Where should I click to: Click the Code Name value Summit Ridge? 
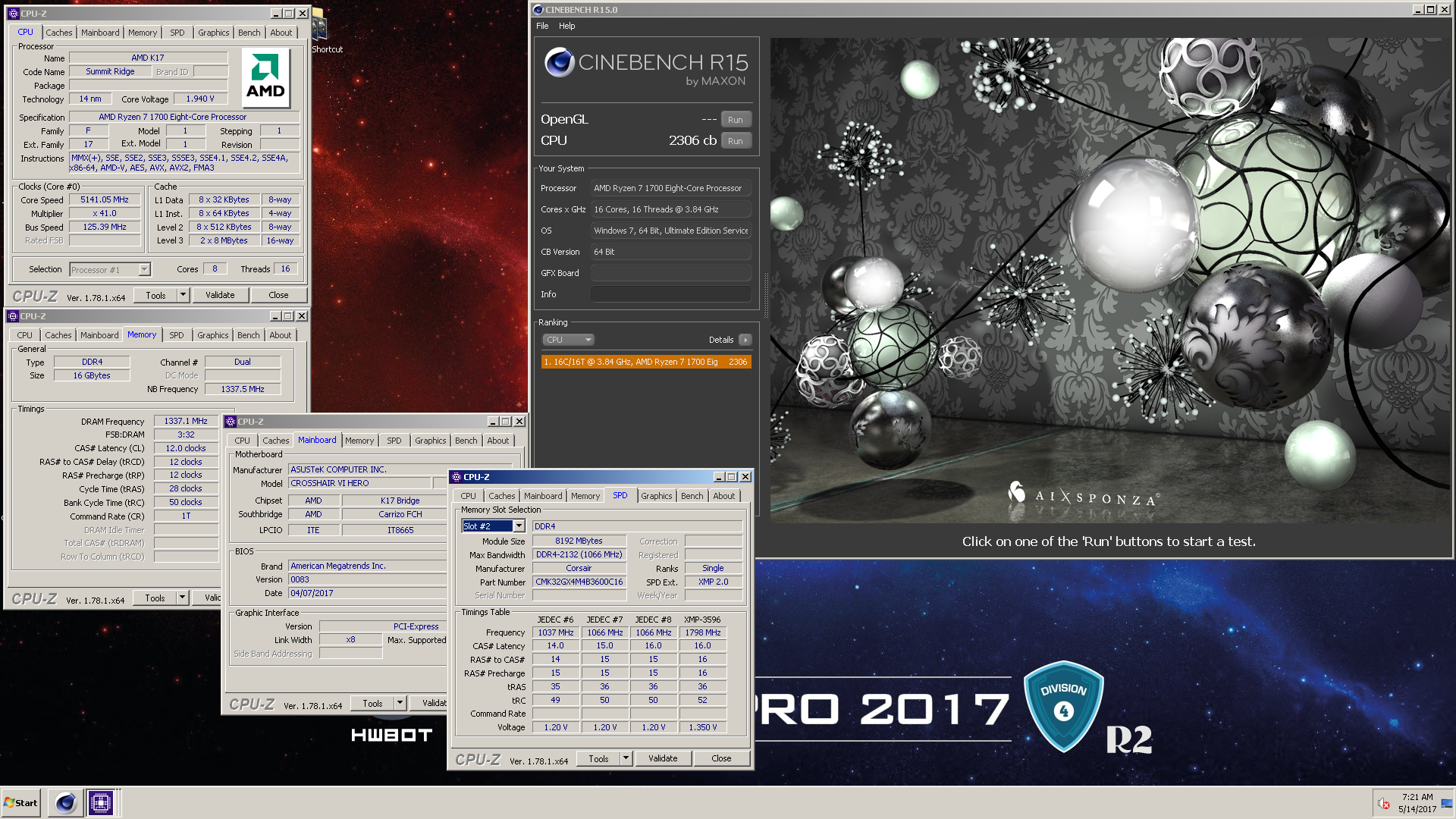(110, 71)
